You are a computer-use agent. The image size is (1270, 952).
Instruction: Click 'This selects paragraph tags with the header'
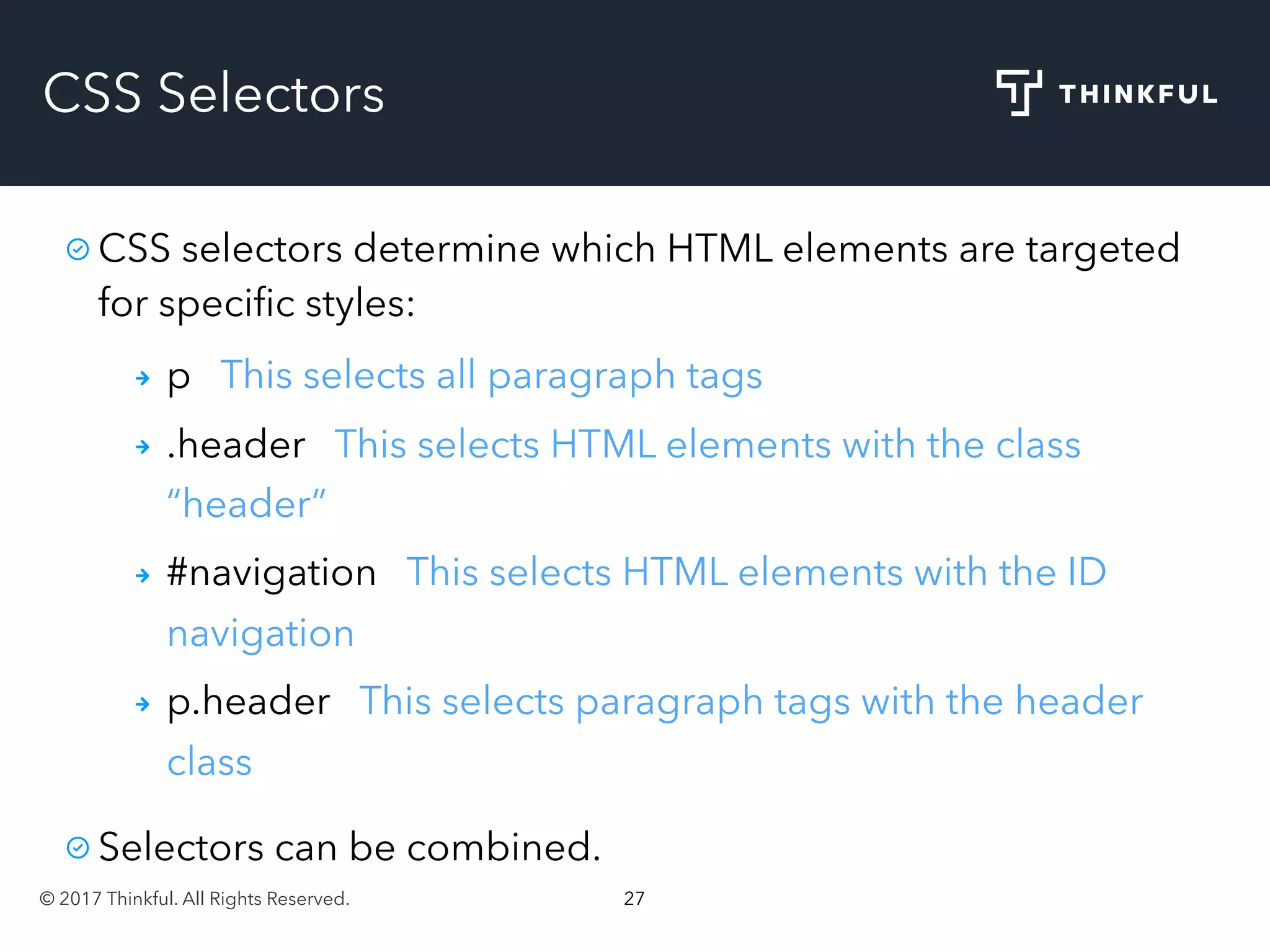[751, 702]
